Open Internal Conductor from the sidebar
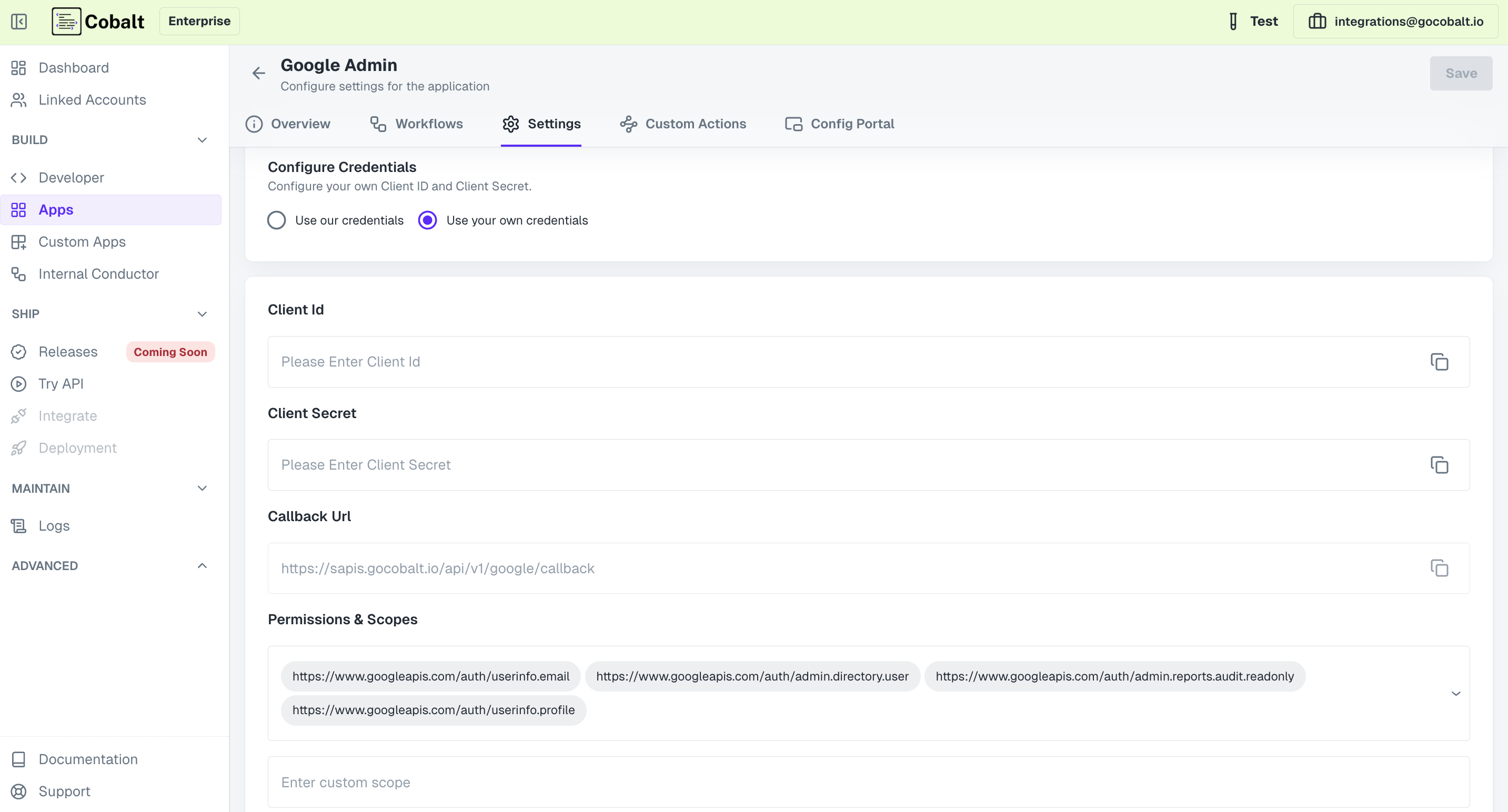 click(x=98, y=274)
